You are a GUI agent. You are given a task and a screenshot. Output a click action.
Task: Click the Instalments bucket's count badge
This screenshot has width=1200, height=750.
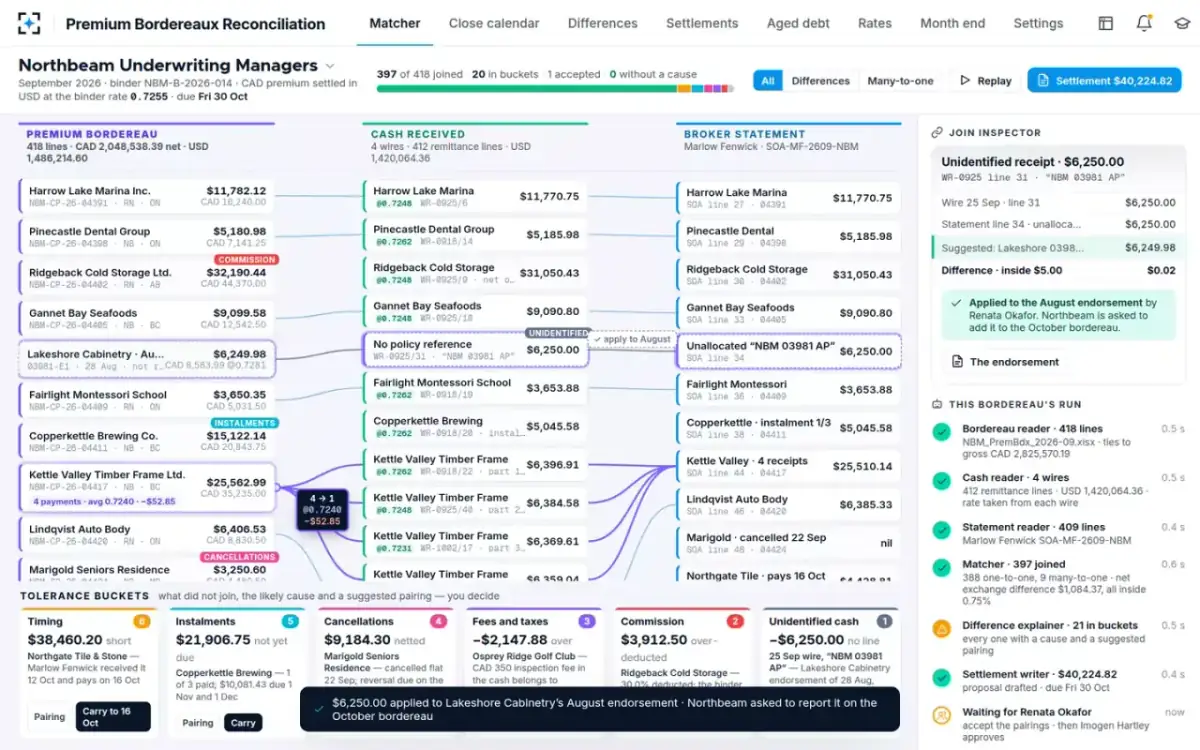[290, 621]
